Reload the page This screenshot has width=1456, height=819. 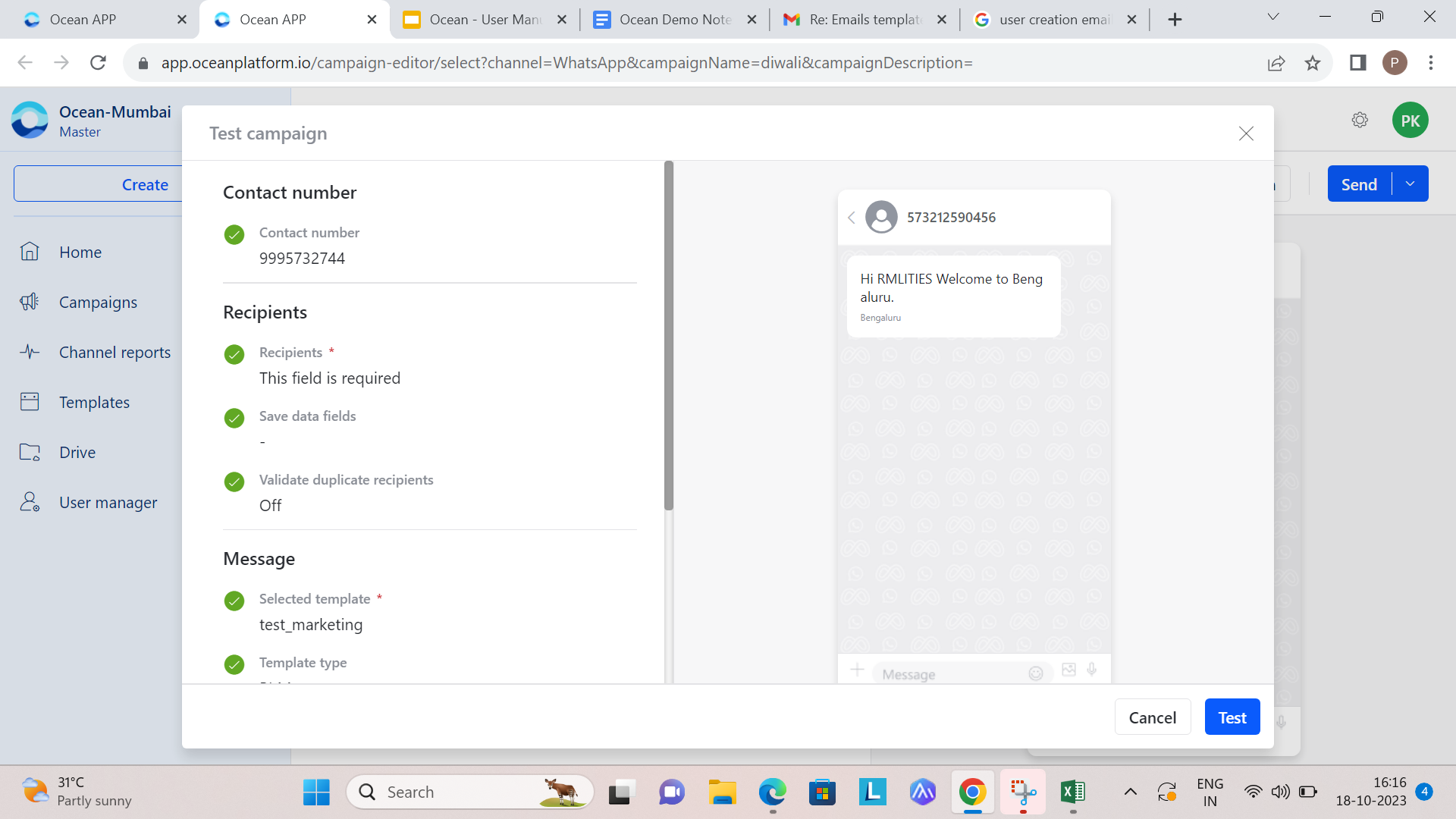click(x=98, y=63)
